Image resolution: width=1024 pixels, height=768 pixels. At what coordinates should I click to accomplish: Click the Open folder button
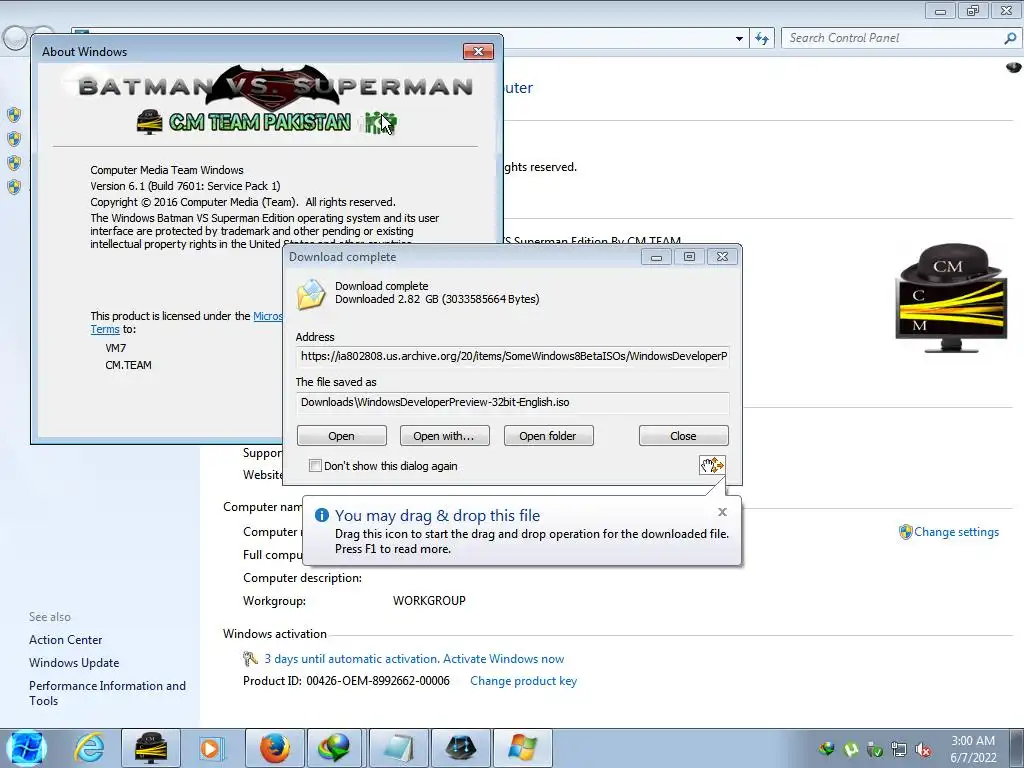coord(548,436)
